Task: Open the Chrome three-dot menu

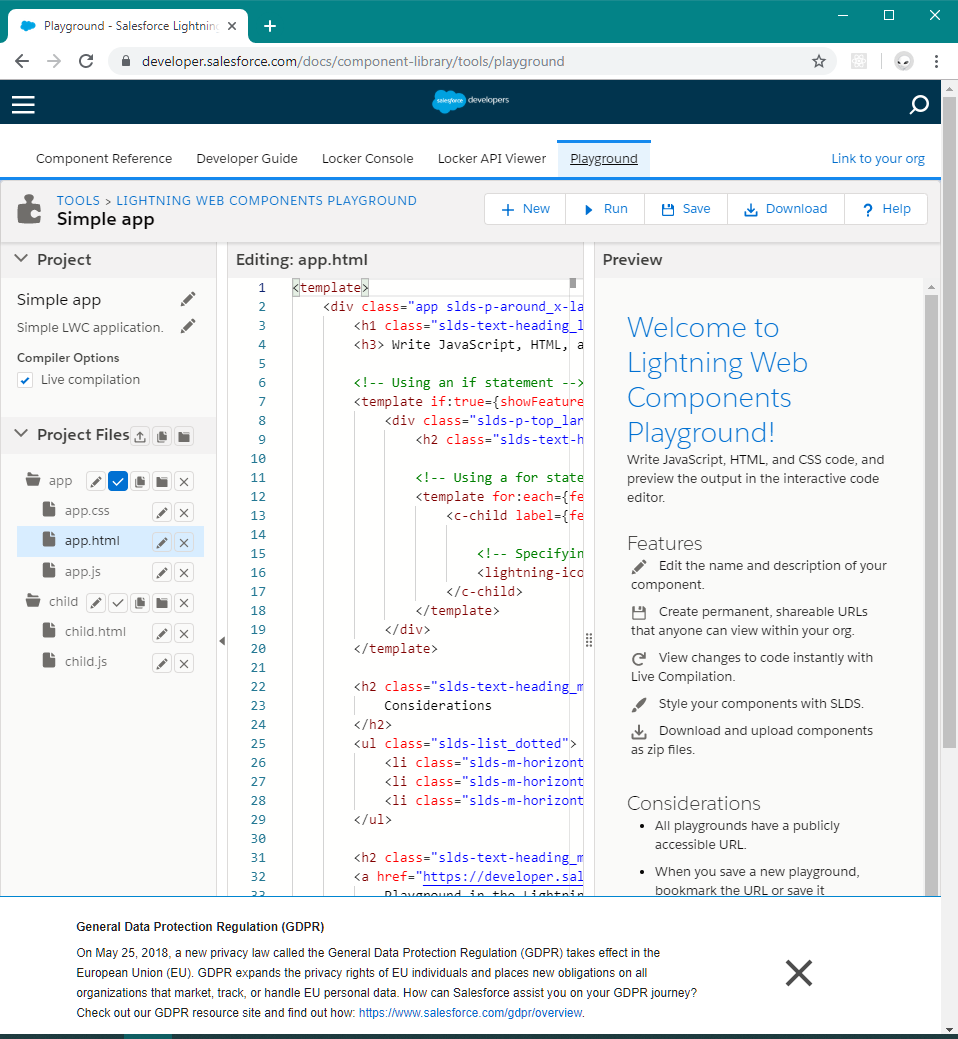Action: coord(936,62)
